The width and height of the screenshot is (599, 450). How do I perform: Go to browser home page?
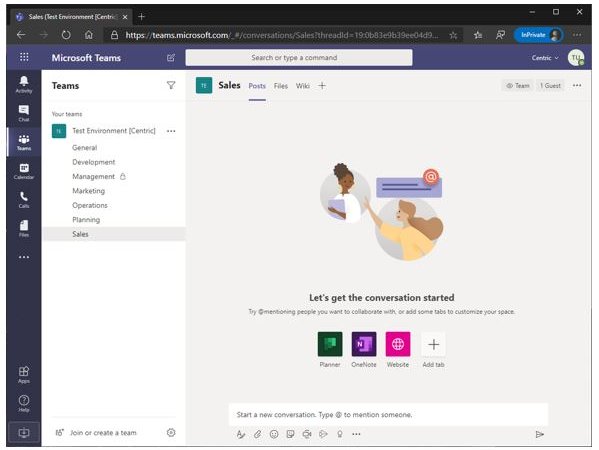[89, 35]
